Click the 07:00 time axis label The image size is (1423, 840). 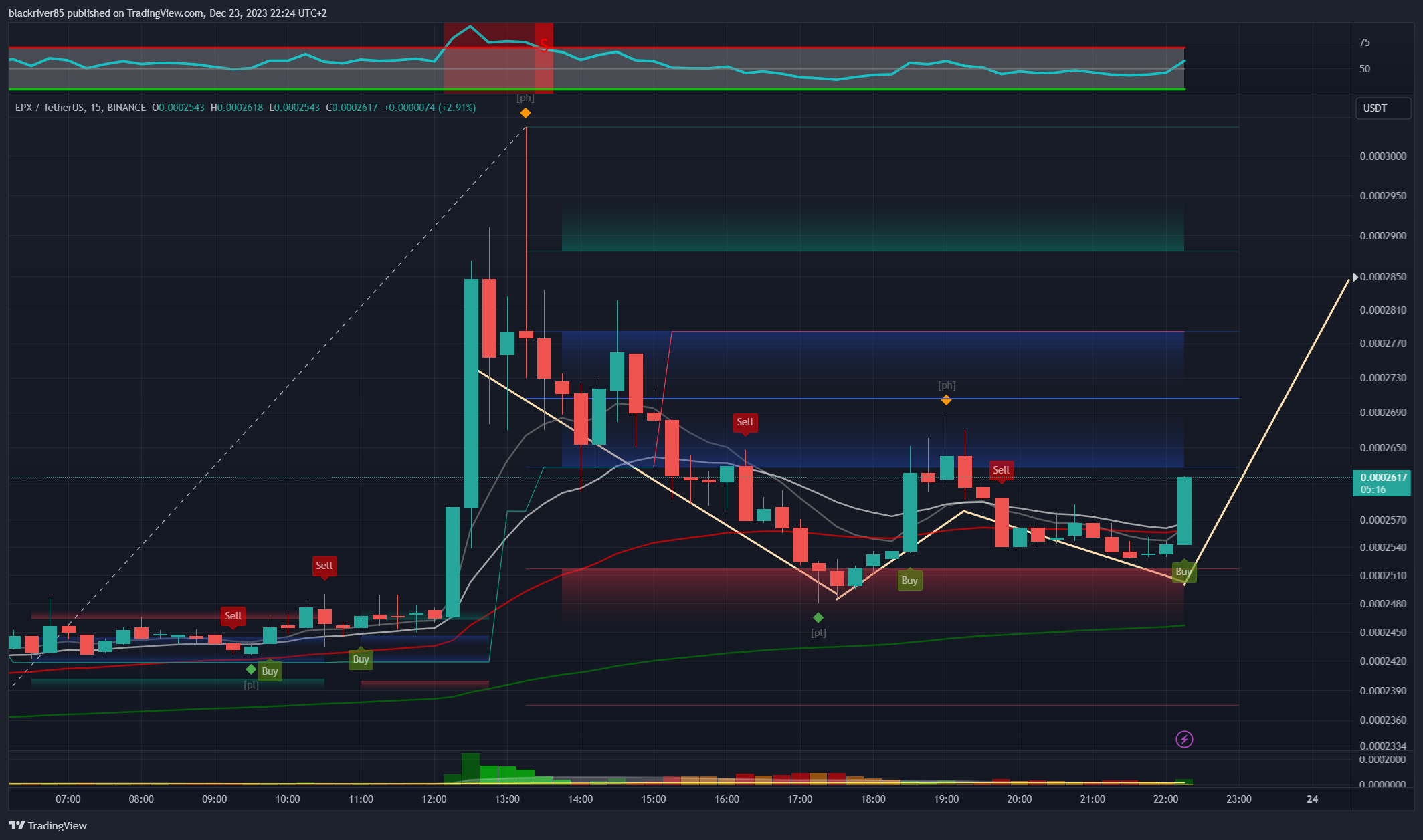point(68,799)
